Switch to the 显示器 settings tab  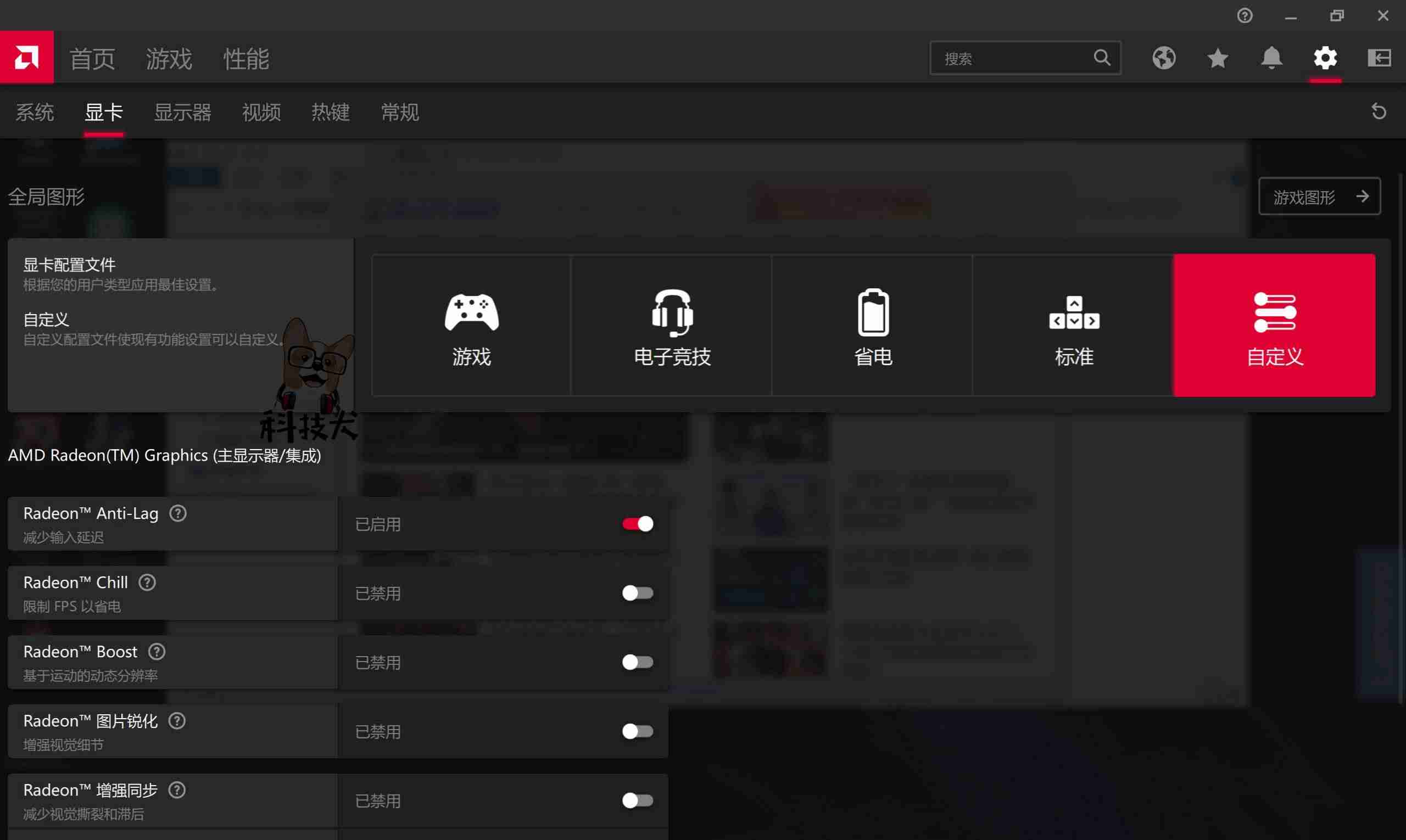(182, 112)
